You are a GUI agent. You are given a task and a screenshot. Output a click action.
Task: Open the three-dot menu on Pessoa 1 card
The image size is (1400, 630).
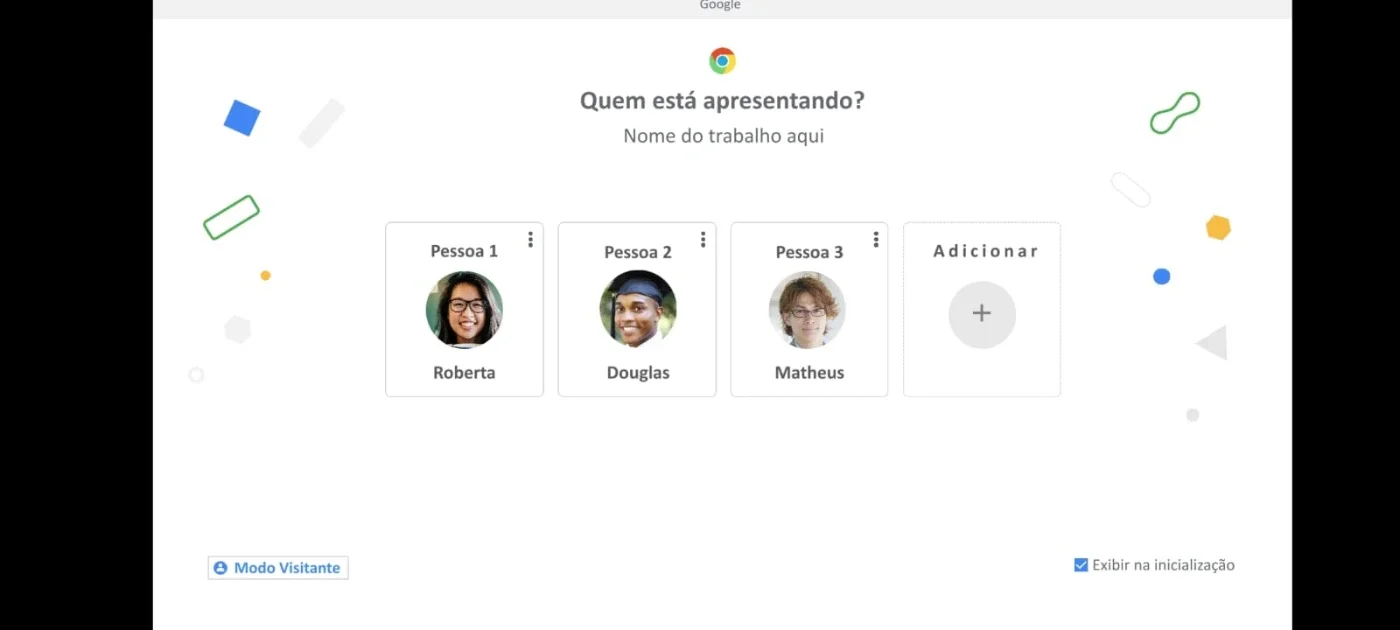coord(530,239)
